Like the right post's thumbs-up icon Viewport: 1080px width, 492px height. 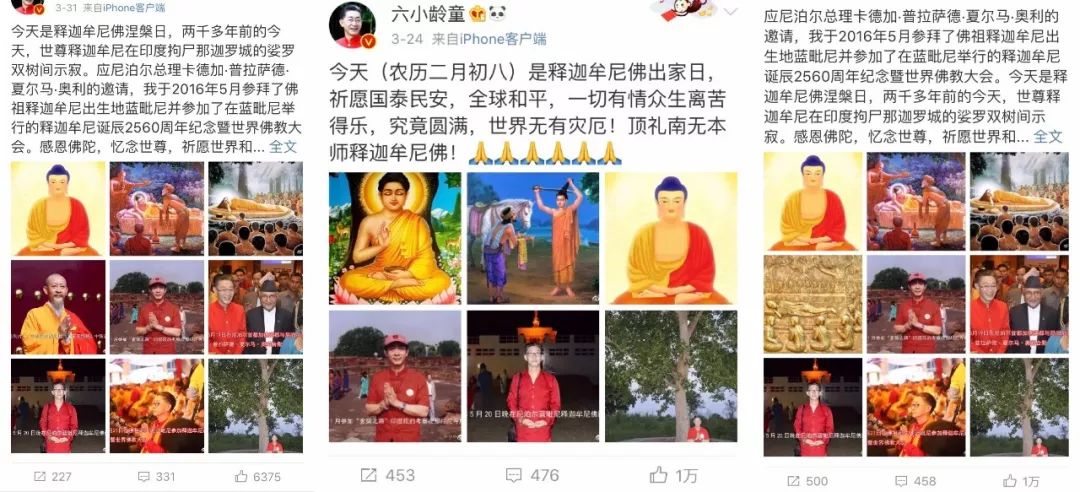click(x=1010, y=480)
